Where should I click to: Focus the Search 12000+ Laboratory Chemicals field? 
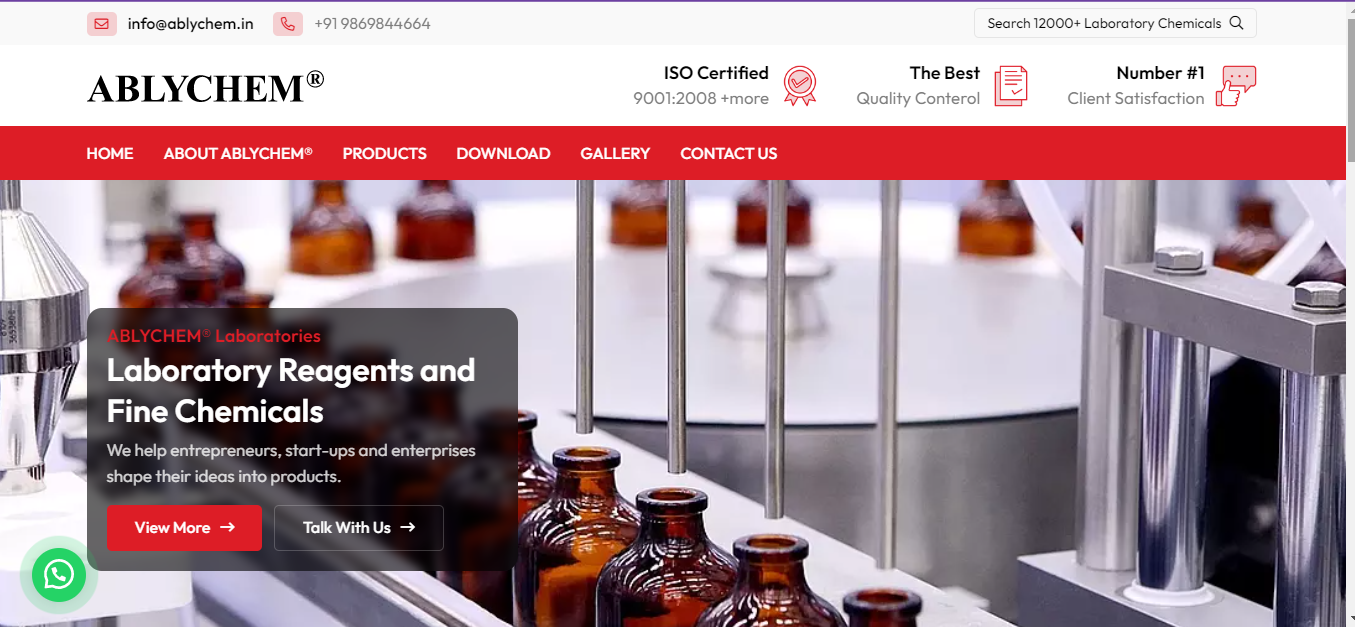click(1115, 23)
